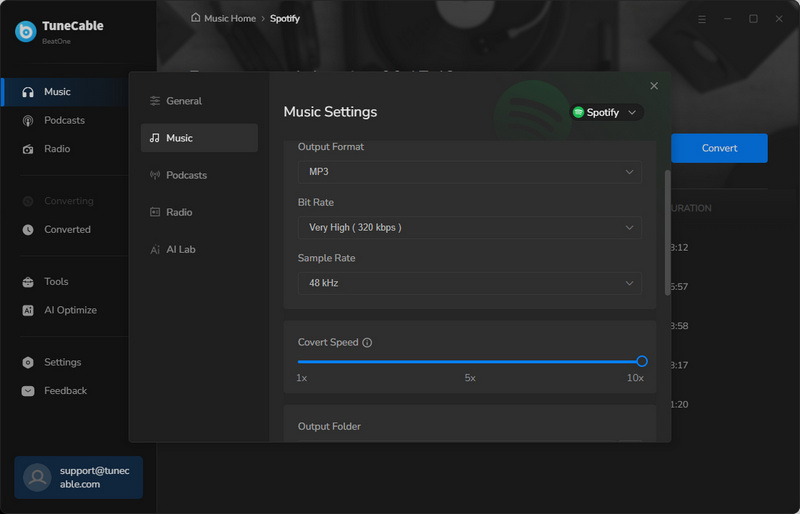Click the Covert Speed info icon
This screenshot has width=800, height=514.
tap(367, 342)
